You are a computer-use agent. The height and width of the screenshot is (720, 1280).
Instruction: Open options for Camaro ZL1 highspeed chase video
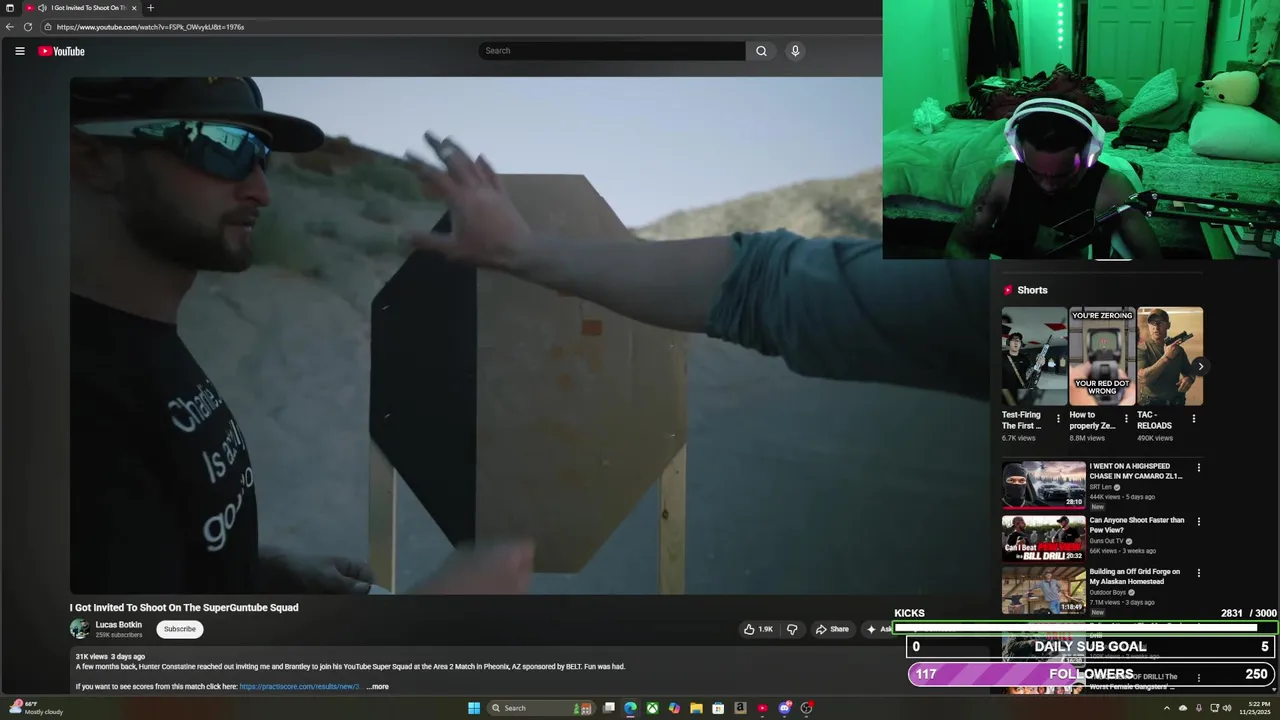1199,467
